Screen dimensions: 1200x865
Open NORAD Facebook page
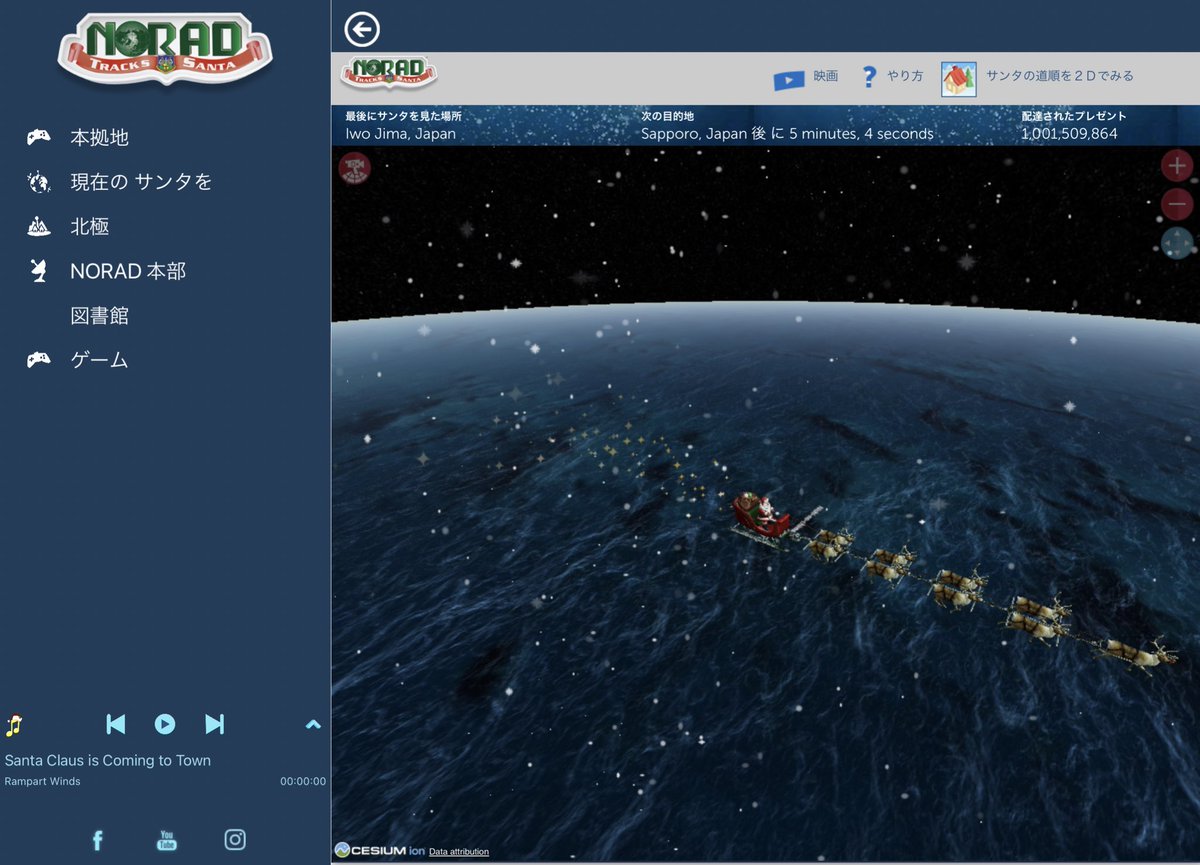click(97, 840)
